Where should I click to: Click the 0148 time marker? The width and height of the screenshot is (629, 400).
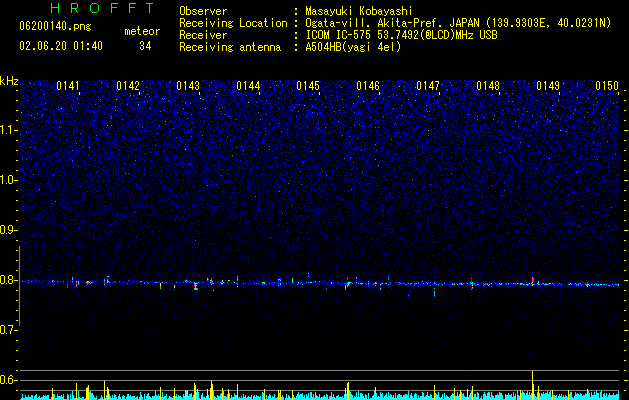click(x=488, y=86)
